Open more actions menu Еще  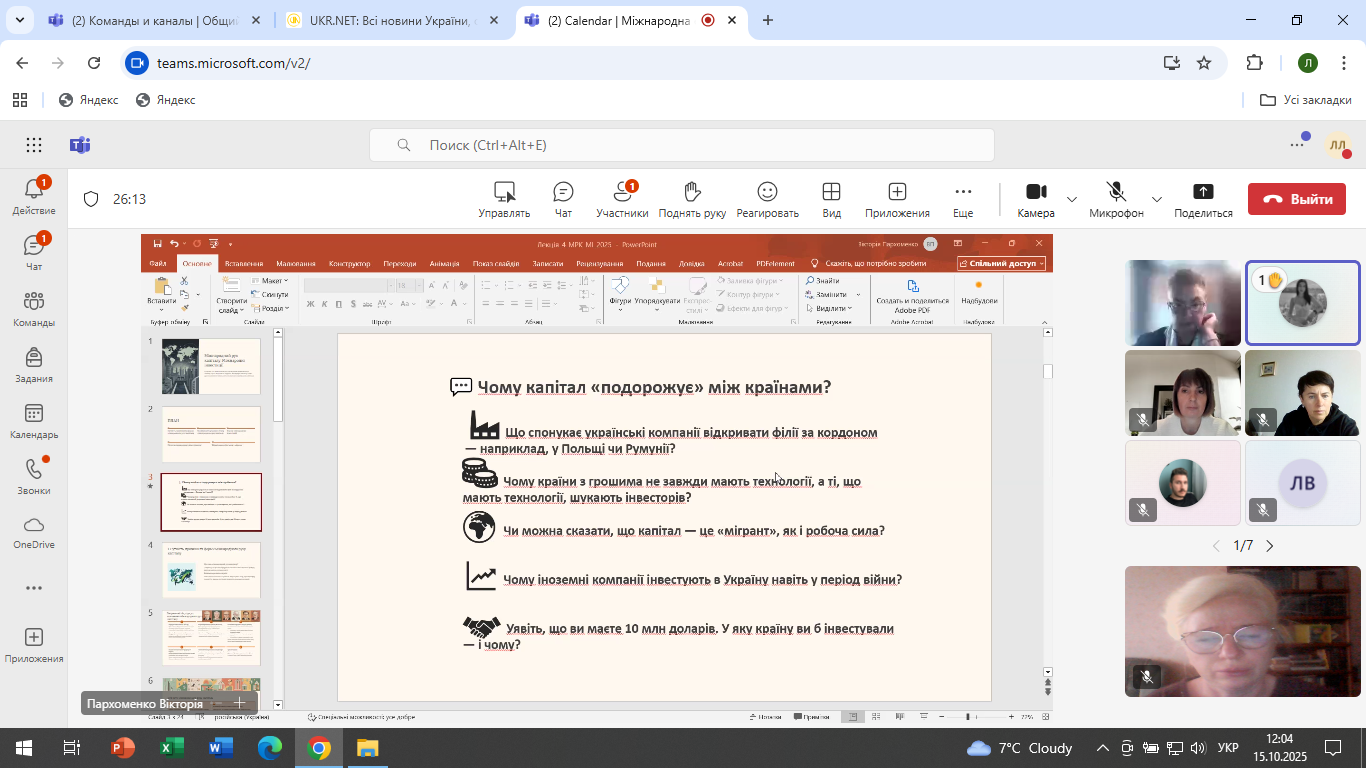[x=963, y=198]
